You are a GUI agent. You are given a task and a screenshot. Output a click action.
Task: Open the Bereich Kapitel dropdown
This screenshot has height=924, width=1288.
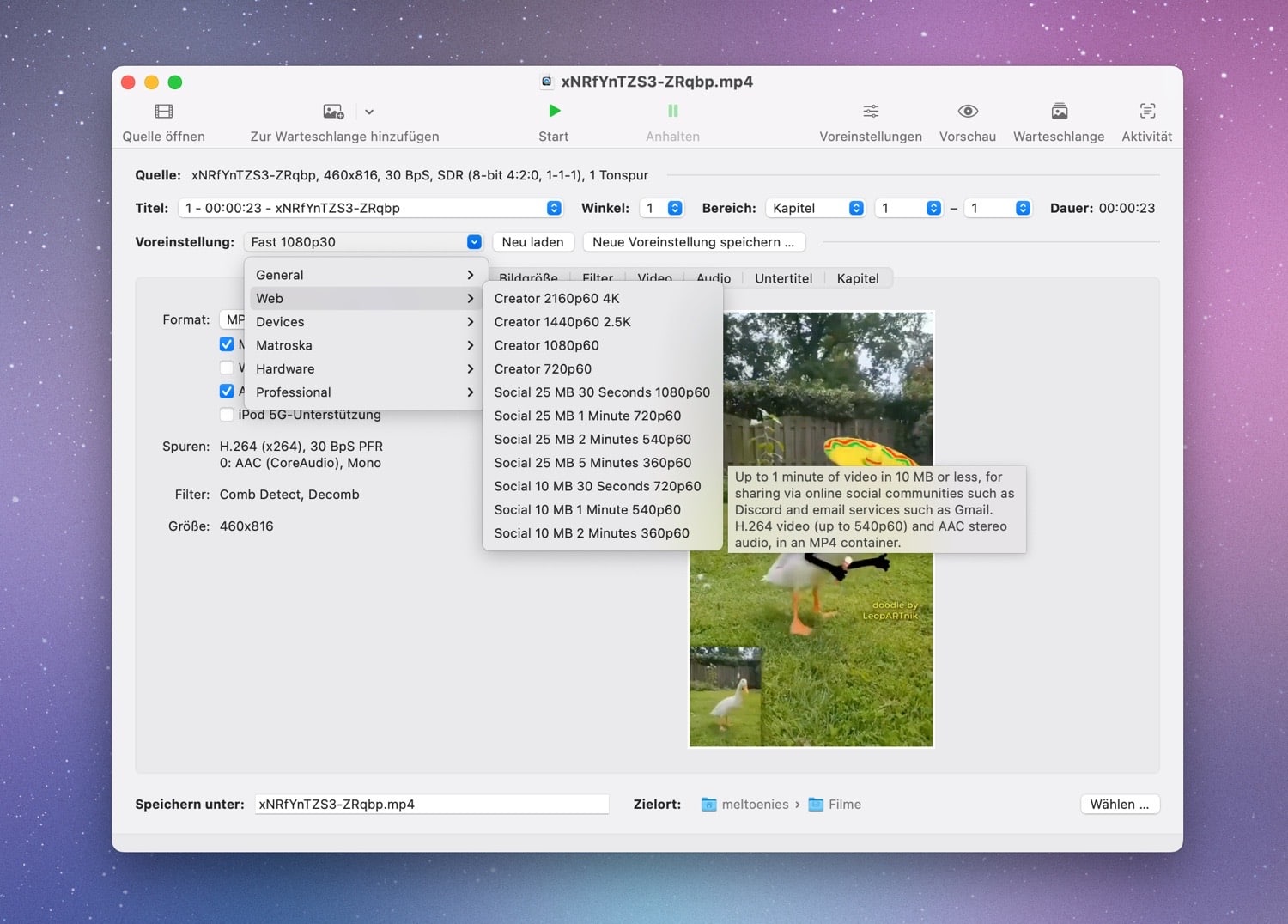815,208
